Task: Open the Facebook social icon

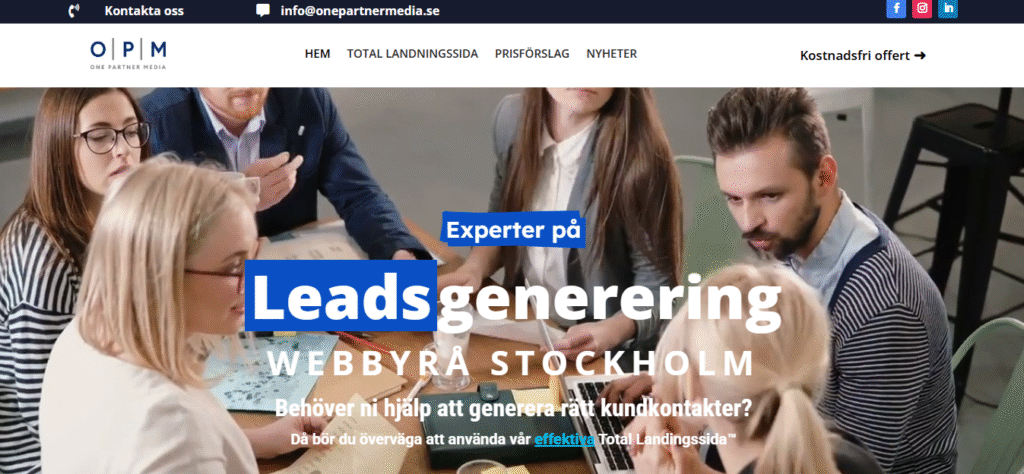Action: 895,8
